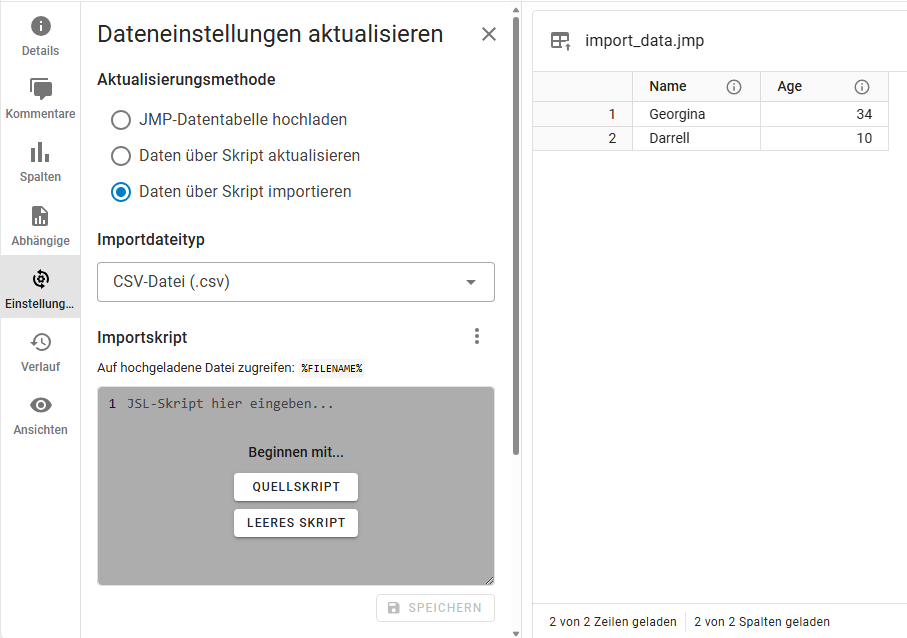Click the Age column info icon
Screen dimensions: 907x638
click(862, 87)
